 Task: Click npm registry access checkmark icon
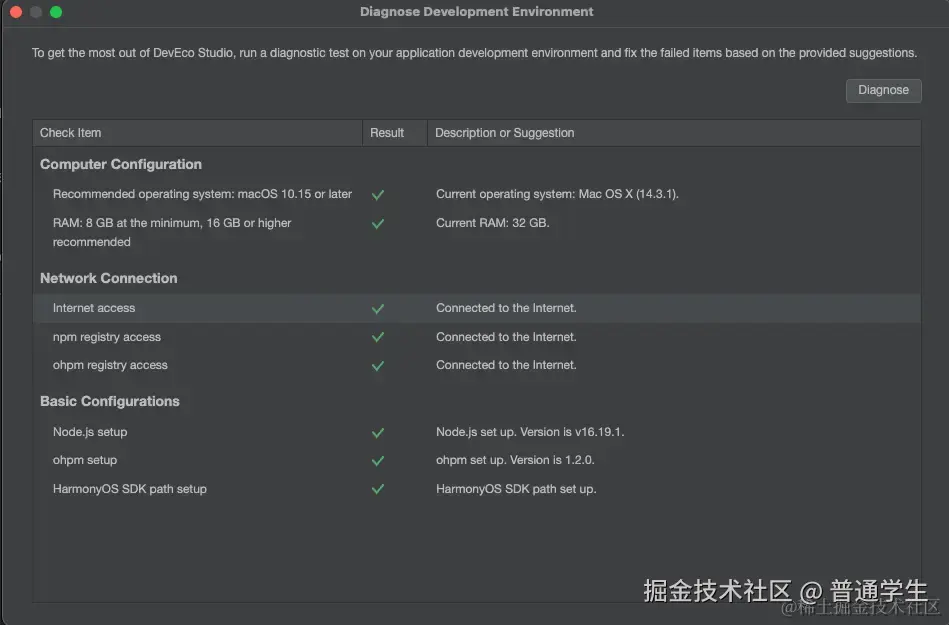tap(378, 338)
